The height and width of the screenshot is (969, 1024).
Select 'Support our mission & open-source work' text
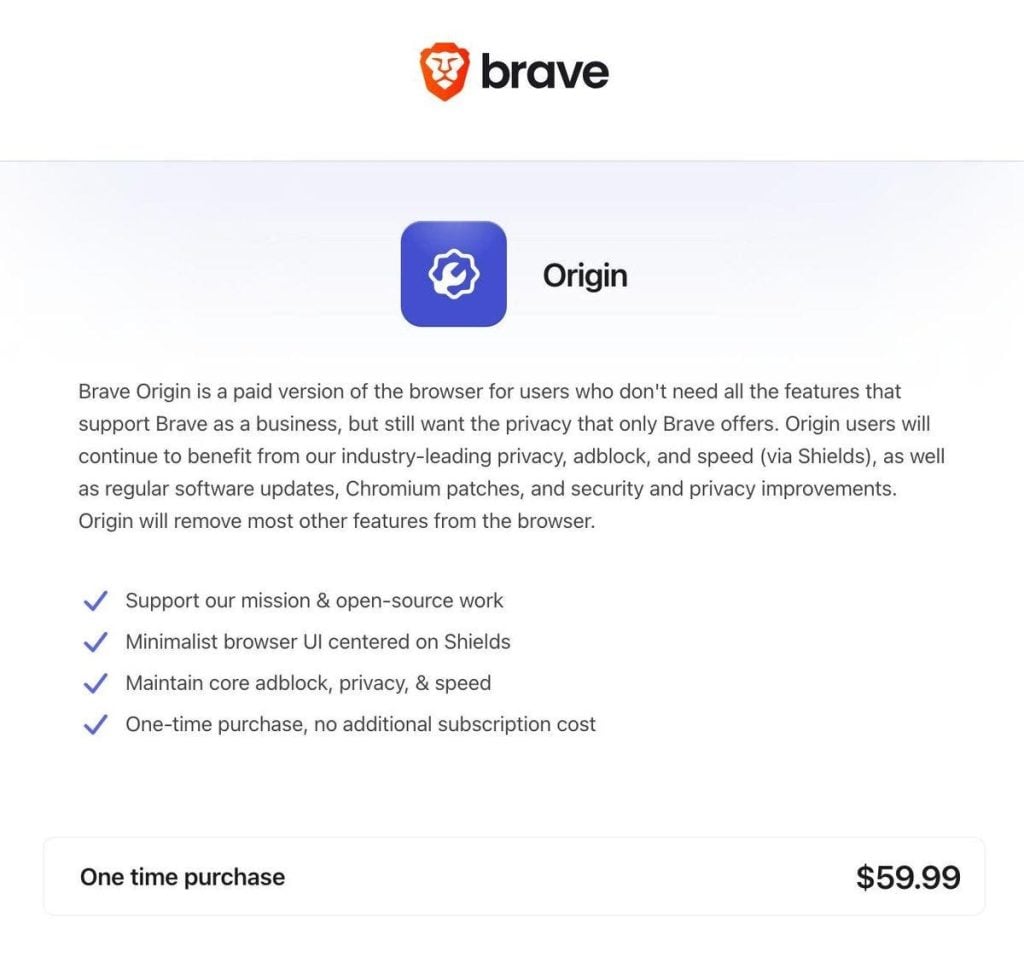[314, 601]
